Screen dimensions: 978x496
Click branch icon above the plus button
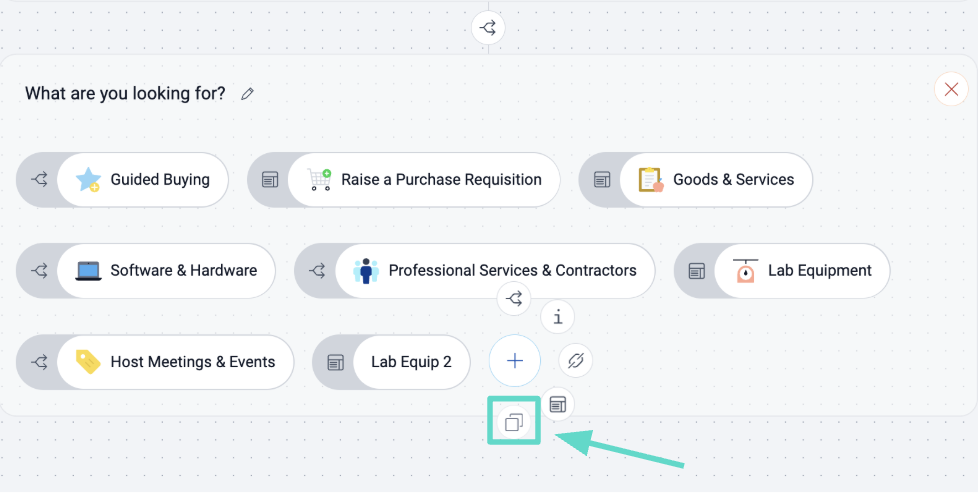514,298
